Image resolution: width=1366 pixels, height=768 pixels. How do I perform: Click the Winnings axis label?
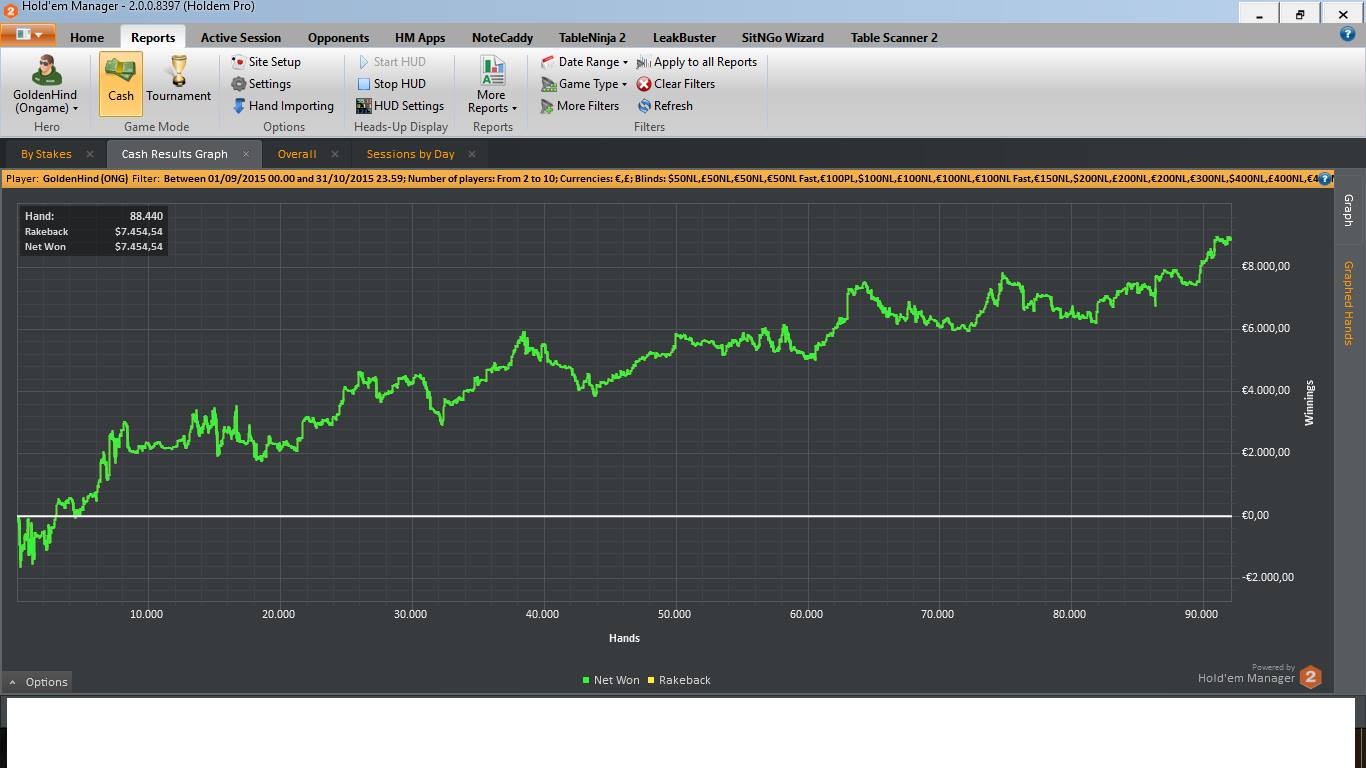coord(1309,403)
